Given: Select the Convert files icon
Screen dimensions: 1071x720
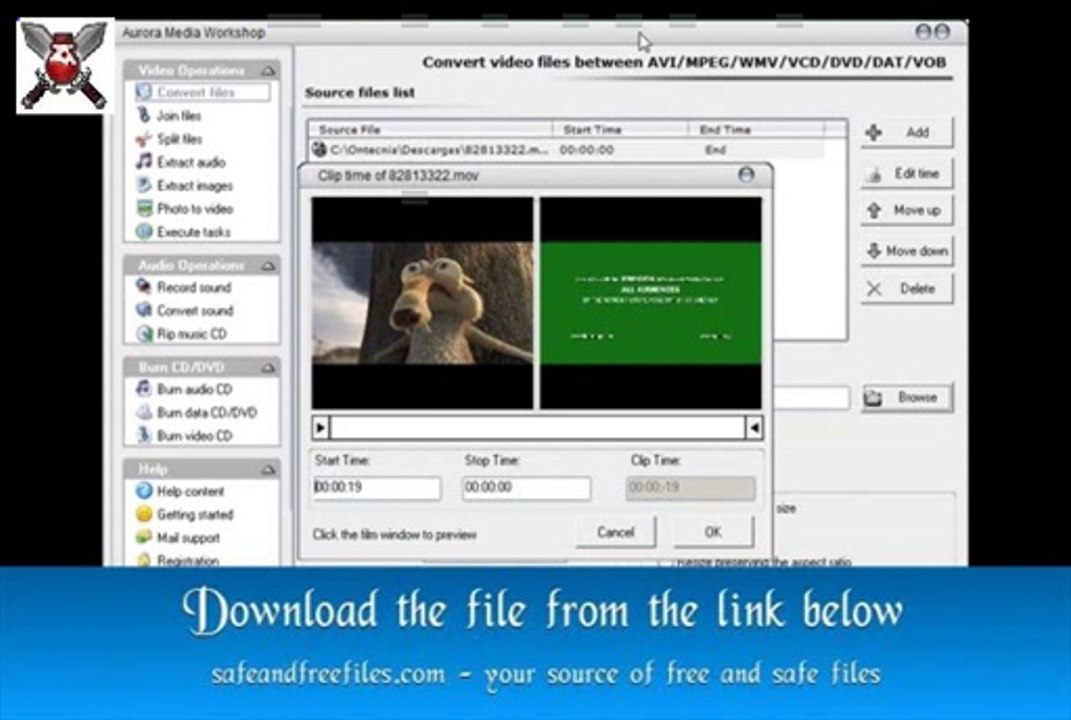Looking at the screenshot, I should coord(143,92).
